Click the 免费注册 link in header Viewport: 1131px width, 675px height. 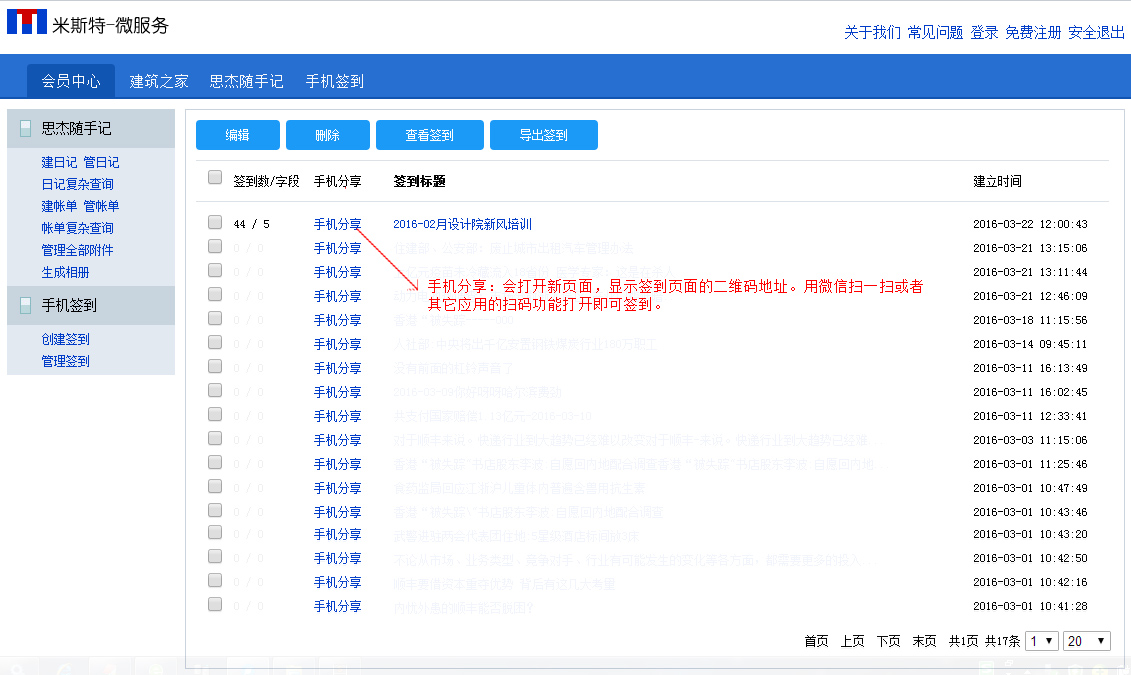click(1033, 32)
